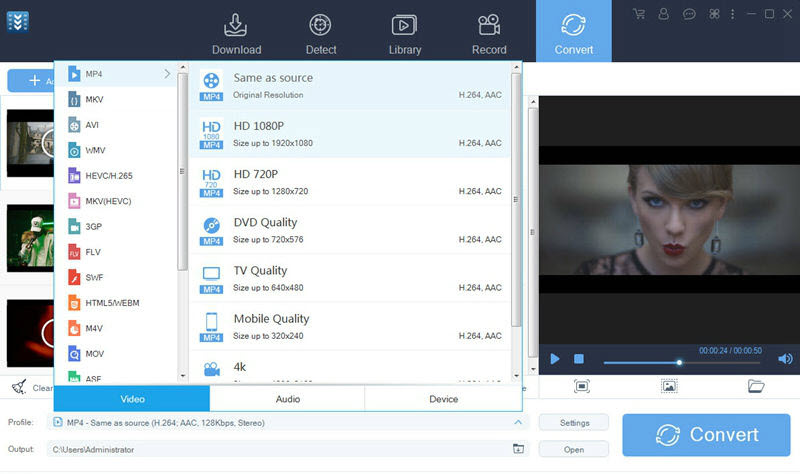This screenshot has height=474, width=800.
Task: Stop the preview playback
Action: tap(579, 359)
